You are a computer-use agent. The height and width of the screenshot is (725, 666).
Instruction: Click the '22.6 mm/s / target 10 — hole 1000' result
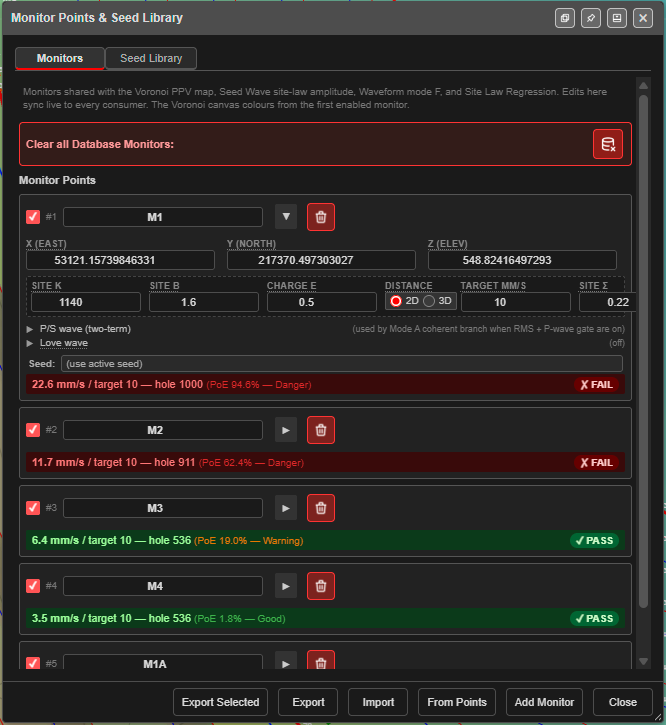[117, 384]
